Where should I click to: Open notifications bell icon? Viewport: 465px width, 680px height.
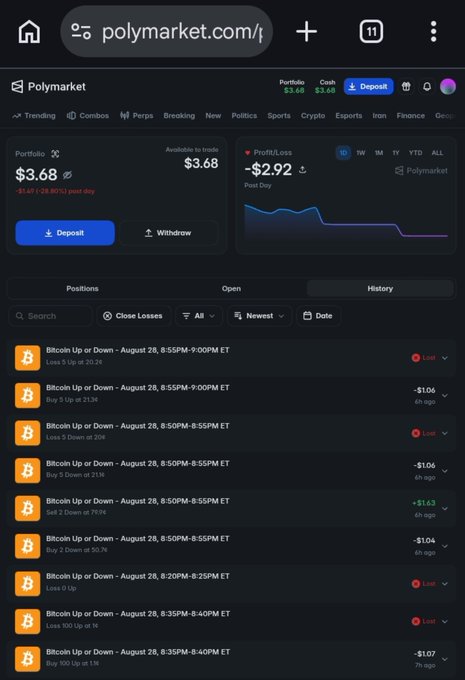point(427,87)
